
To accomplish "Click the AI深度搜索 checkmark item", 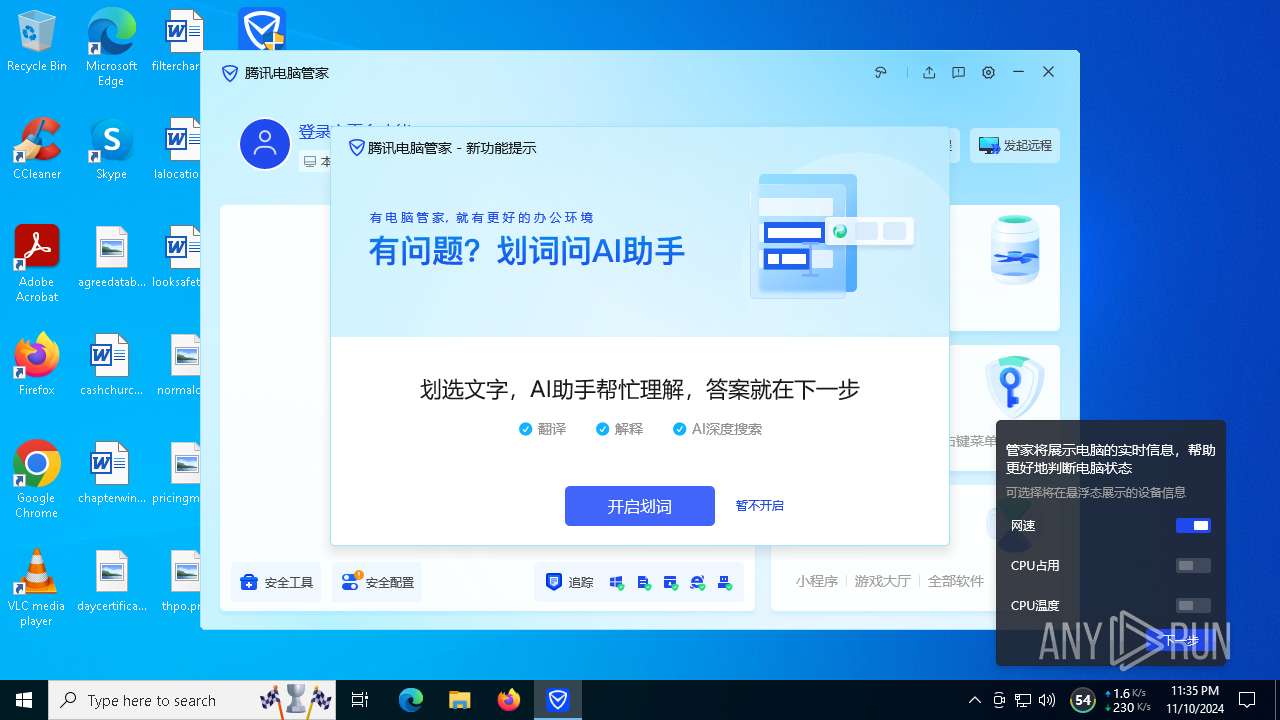I will pyautogui.click(x=717, y=429).
